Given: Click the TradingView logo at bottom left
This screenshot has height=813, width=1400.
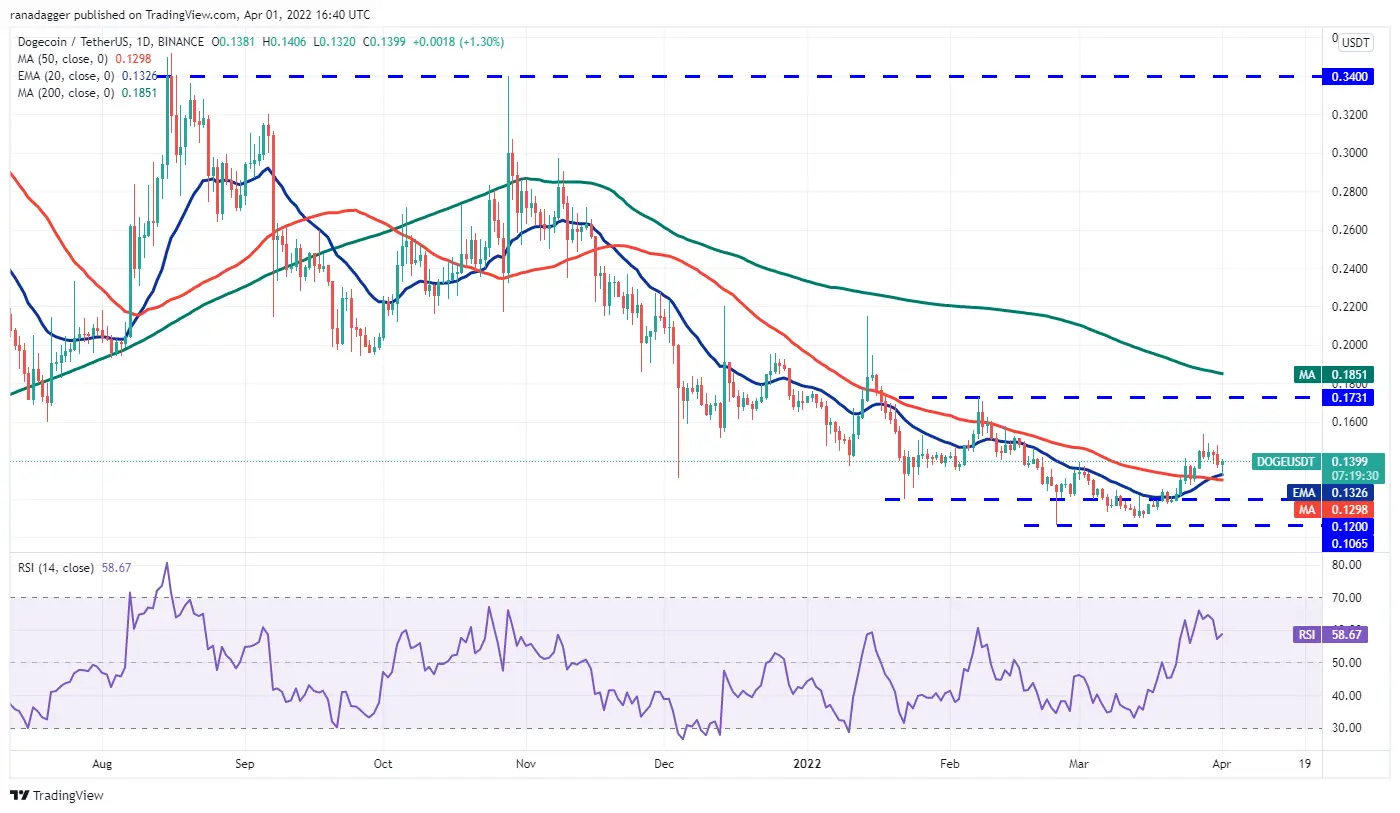Looking at the screenshot, I should pos(57,795).
